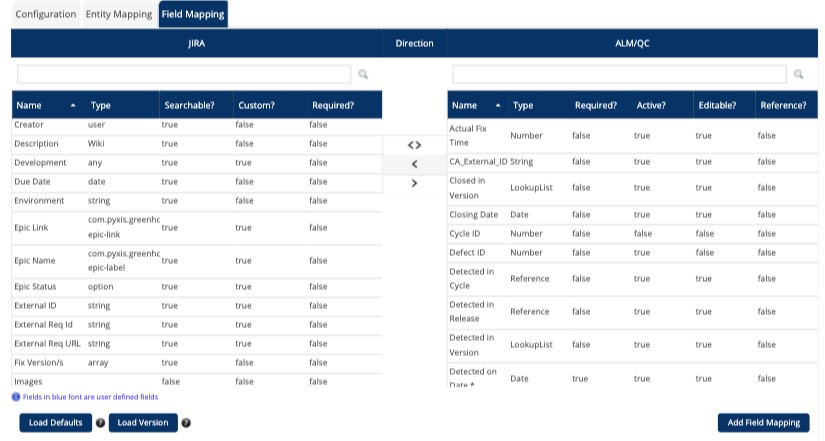
Task: Click the blue info icon about user defined fields
Action: coord(16,397)
